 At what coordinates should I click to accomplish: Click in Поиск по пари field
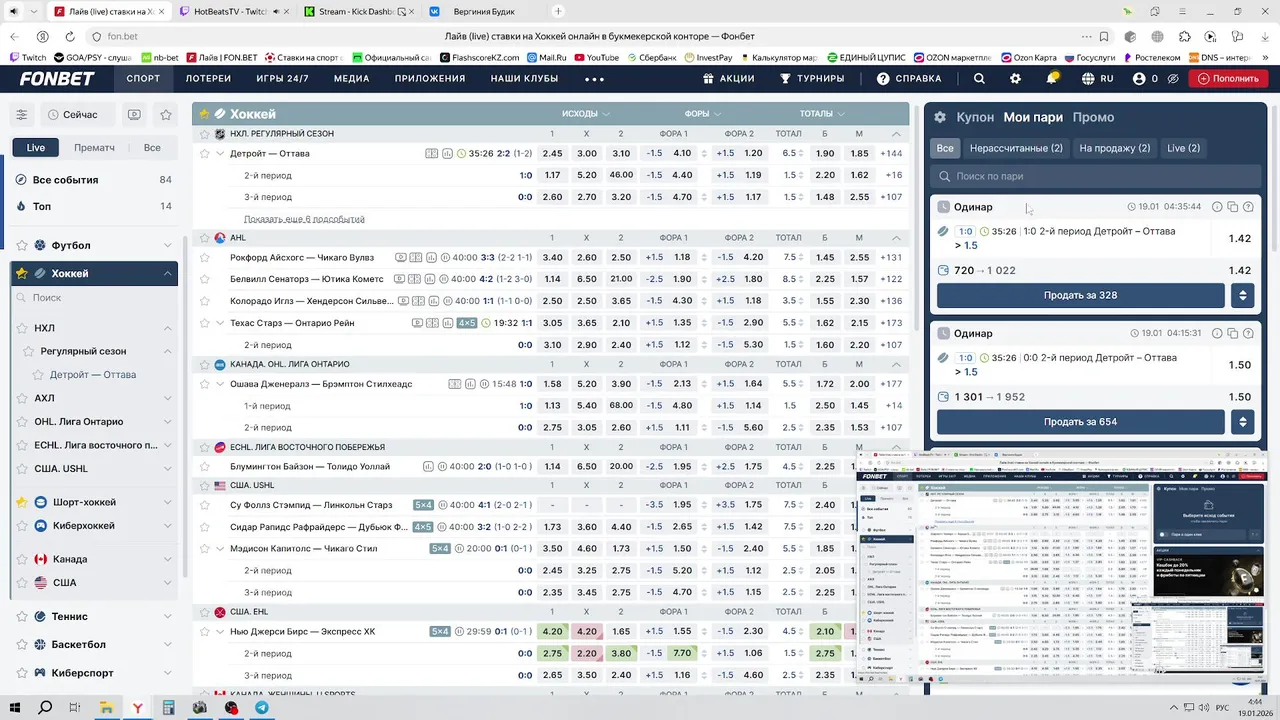1096,176
